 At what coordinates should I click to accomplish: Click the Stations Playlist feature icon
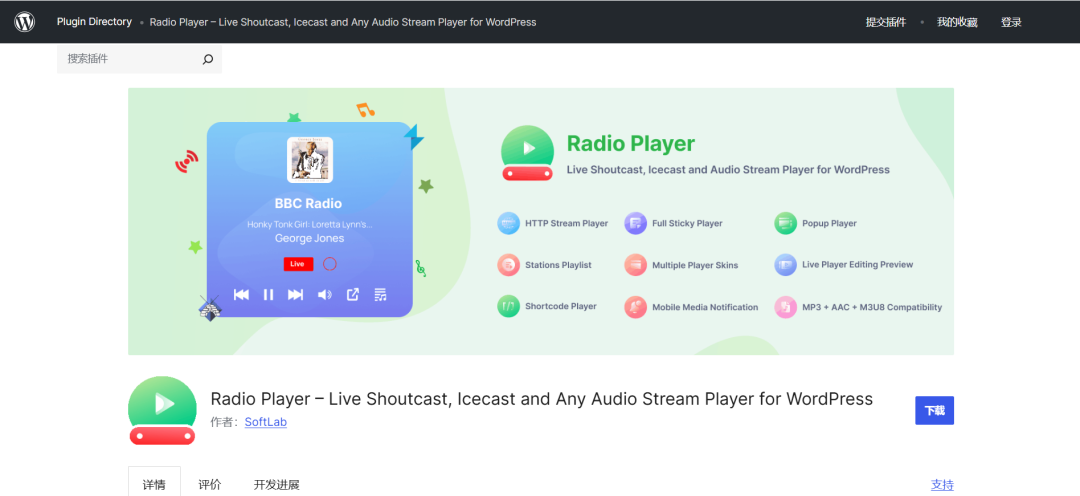pos(508,265)
